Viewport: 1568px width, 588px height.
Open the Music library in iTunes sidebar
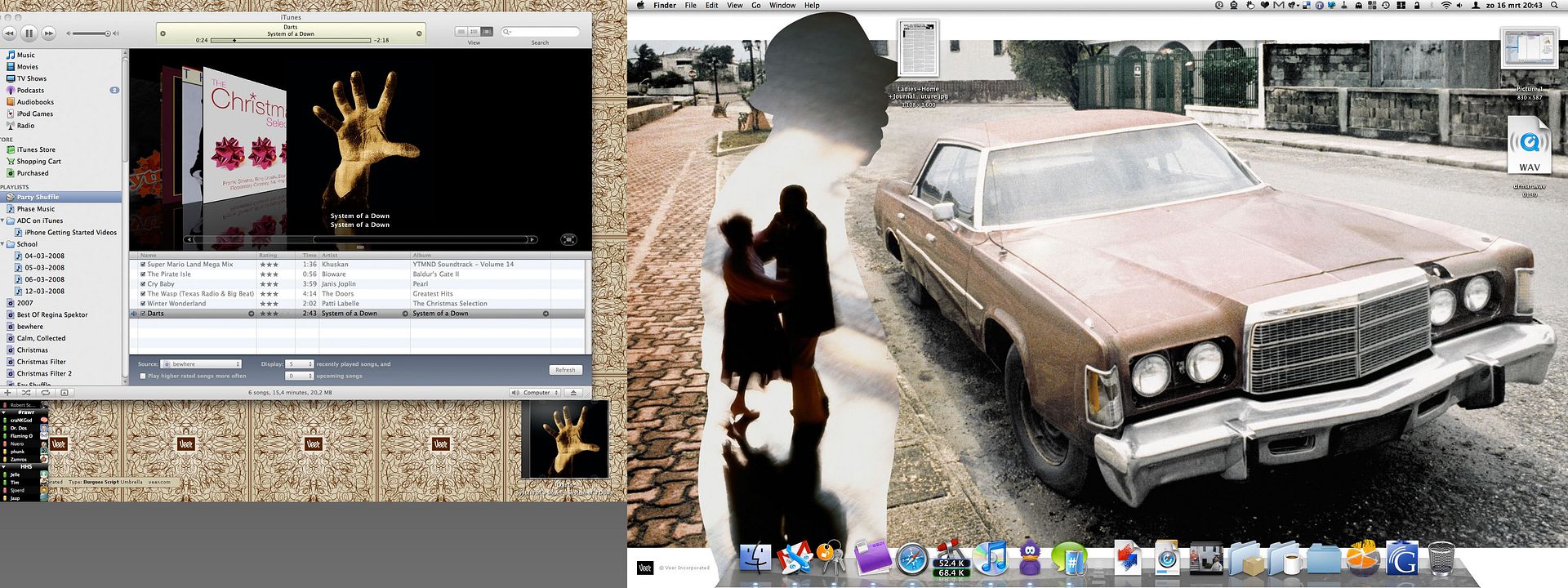point(25,55)
